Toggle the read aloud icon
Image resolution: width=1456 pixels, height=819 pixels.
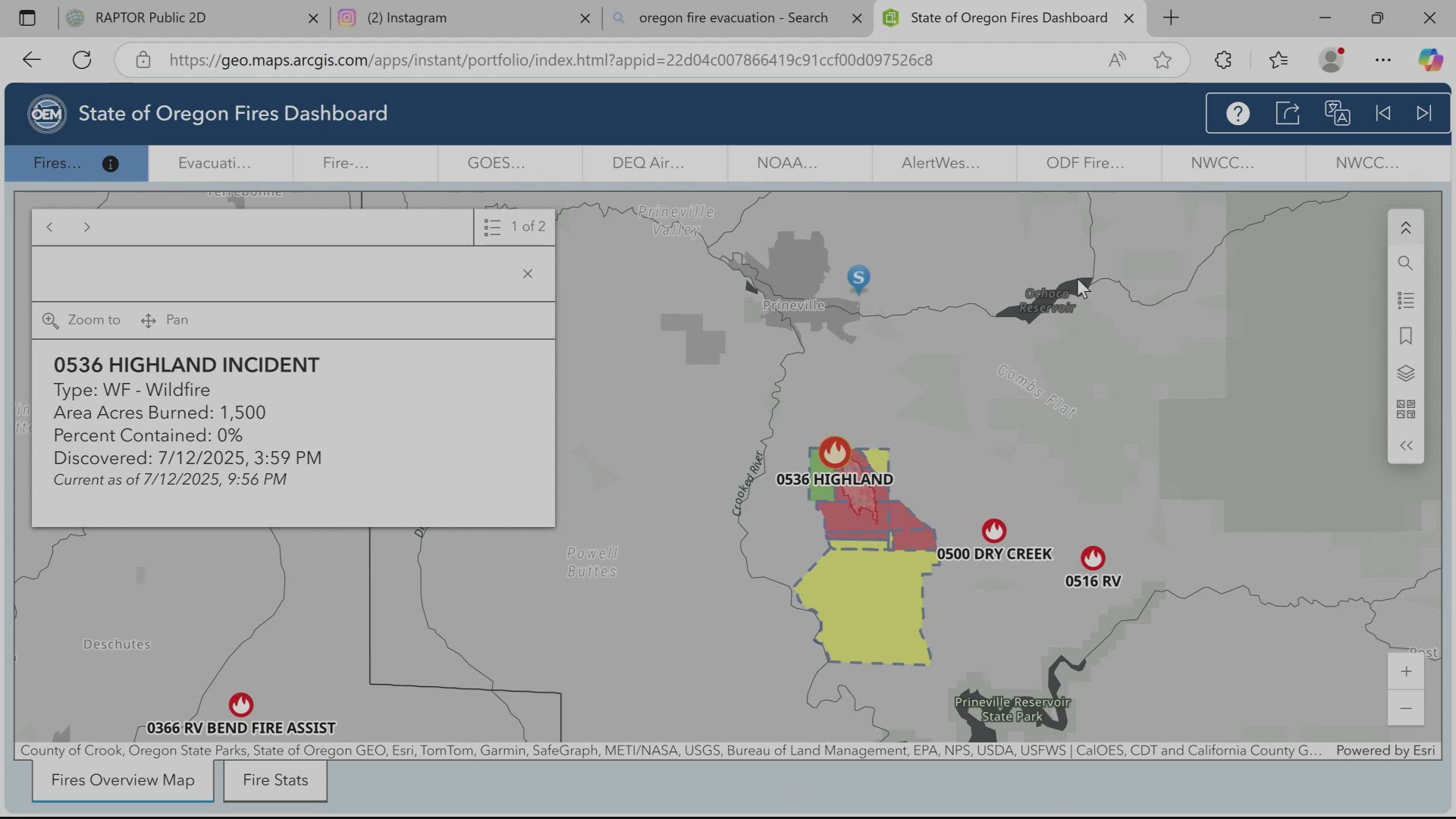coord(1117,60)
